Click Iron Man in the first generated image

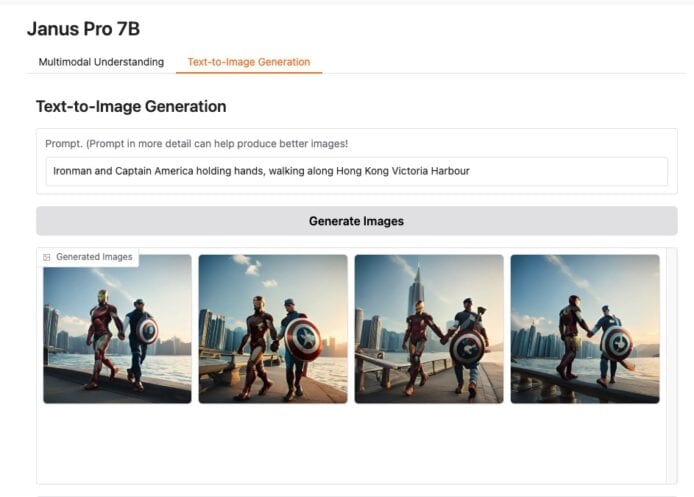pos(102,335)
